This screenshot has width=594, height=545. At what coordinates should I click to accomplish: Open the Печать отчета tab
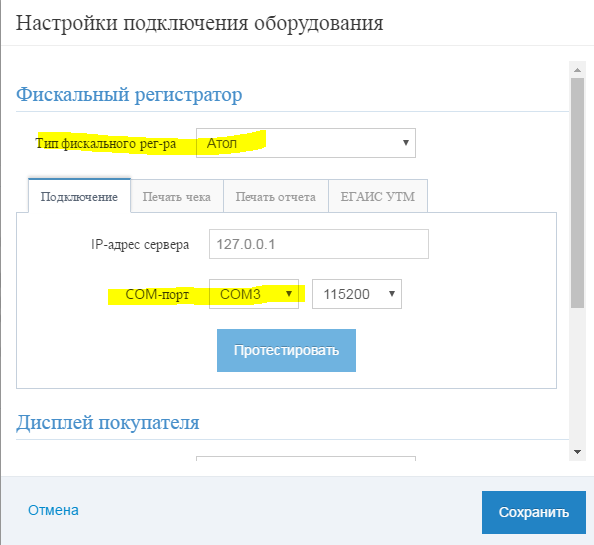276,197
